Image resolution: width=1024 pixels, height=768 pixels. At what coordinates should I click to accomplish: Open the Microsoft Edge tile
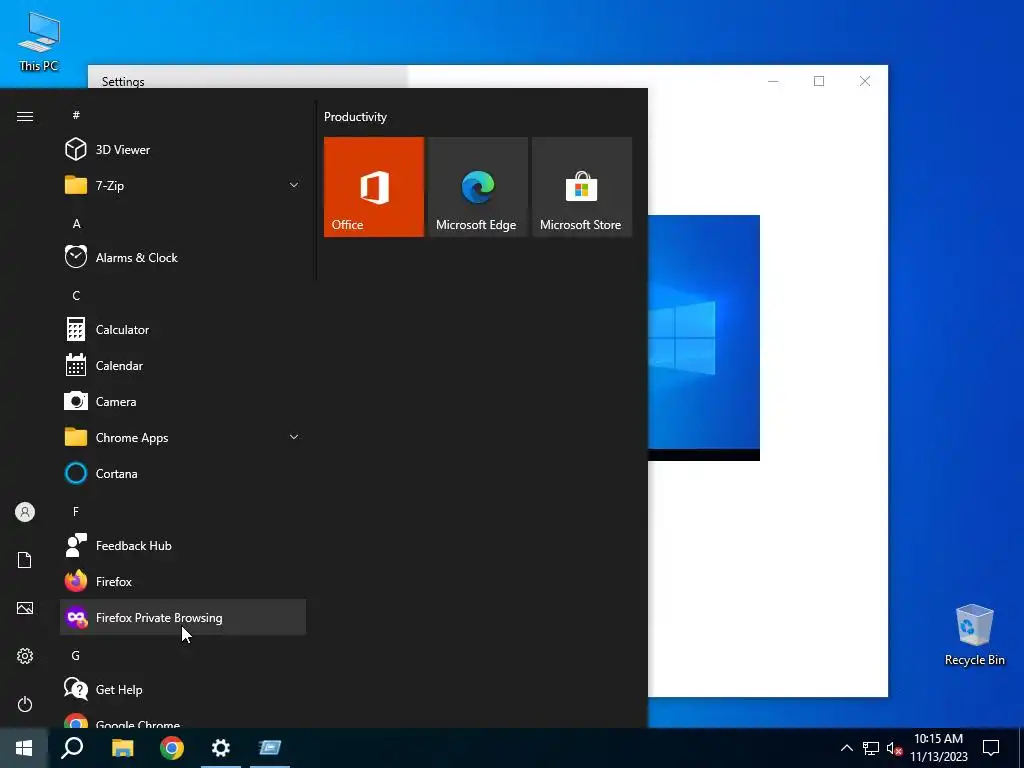(x=477, y=187)
